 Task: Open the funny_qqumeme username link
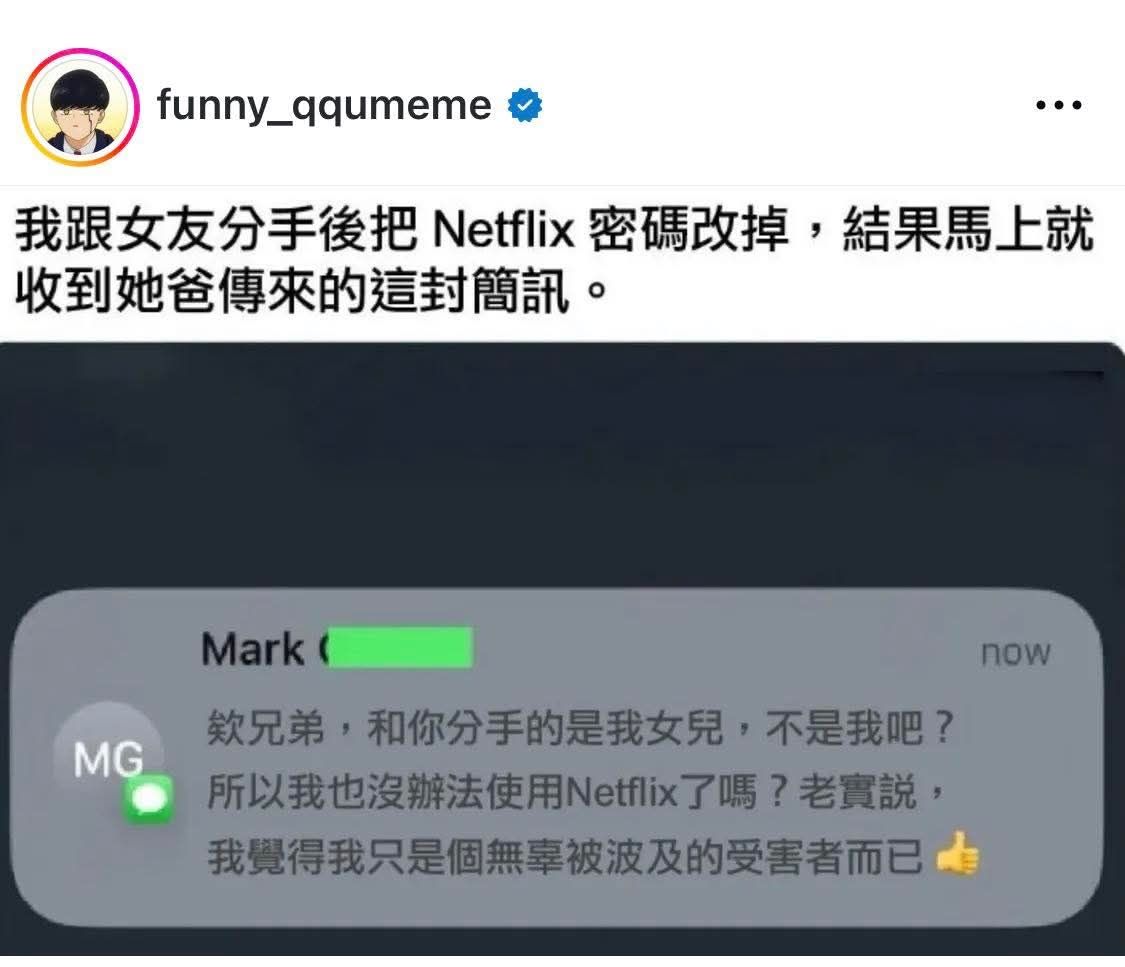pyautogui.click(x=324, y=105)
